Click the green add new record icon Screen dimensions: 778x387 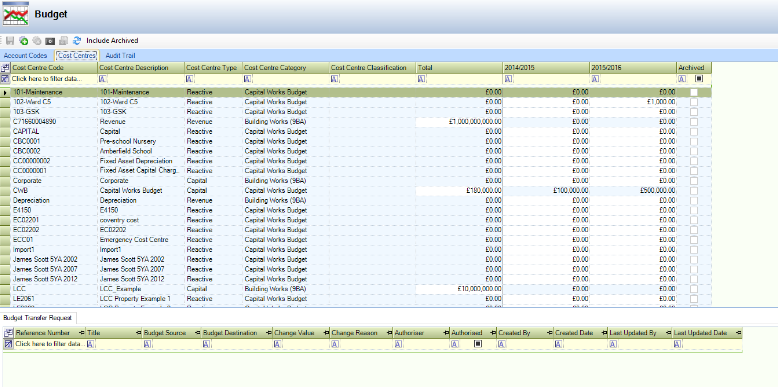(x=23, y=41)
